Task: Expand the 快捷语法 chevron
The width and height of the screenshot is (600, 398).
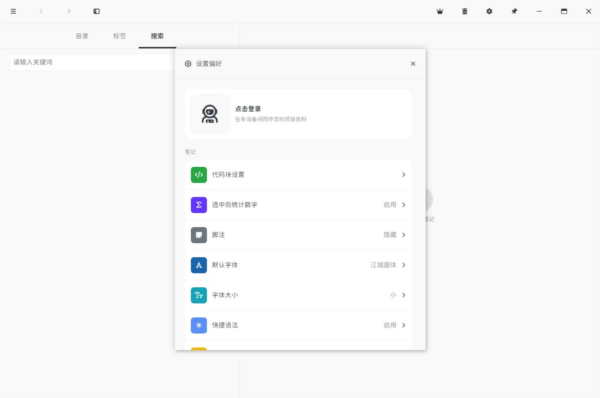Action: 404,325
